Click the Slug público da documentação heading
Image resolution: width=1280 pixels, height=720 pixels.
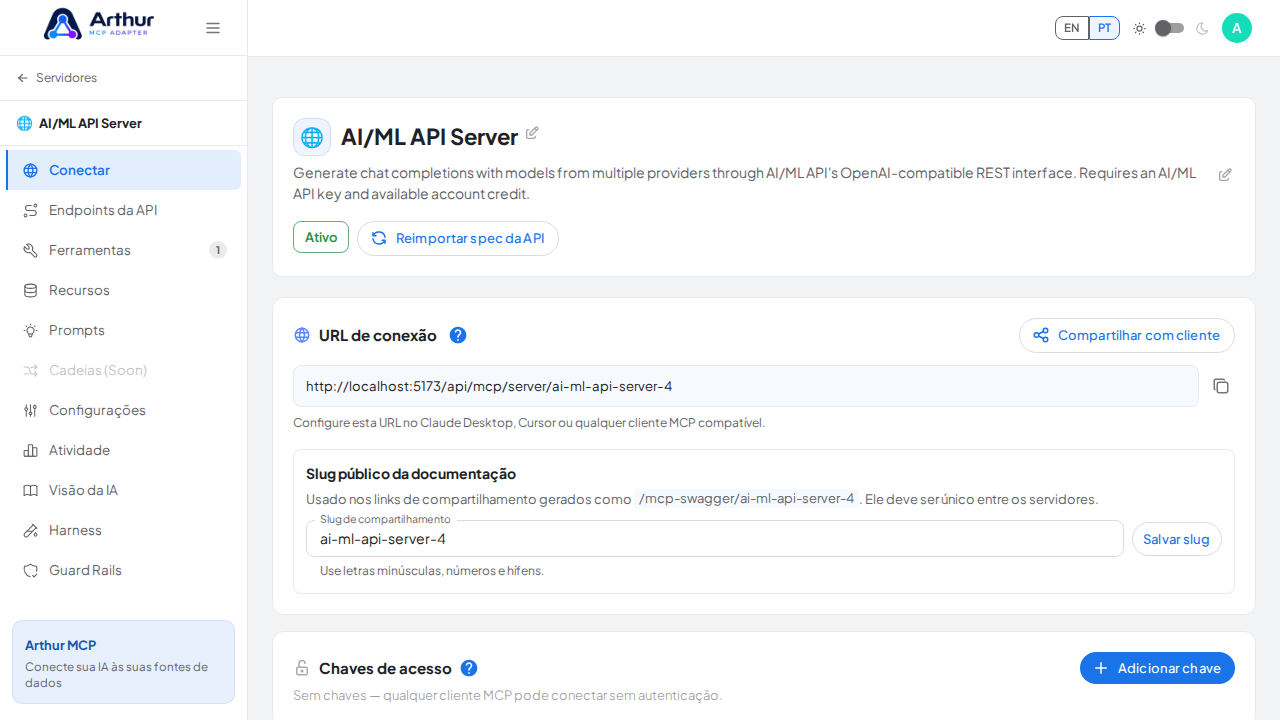pyautogui.click(x=411, y=474)
